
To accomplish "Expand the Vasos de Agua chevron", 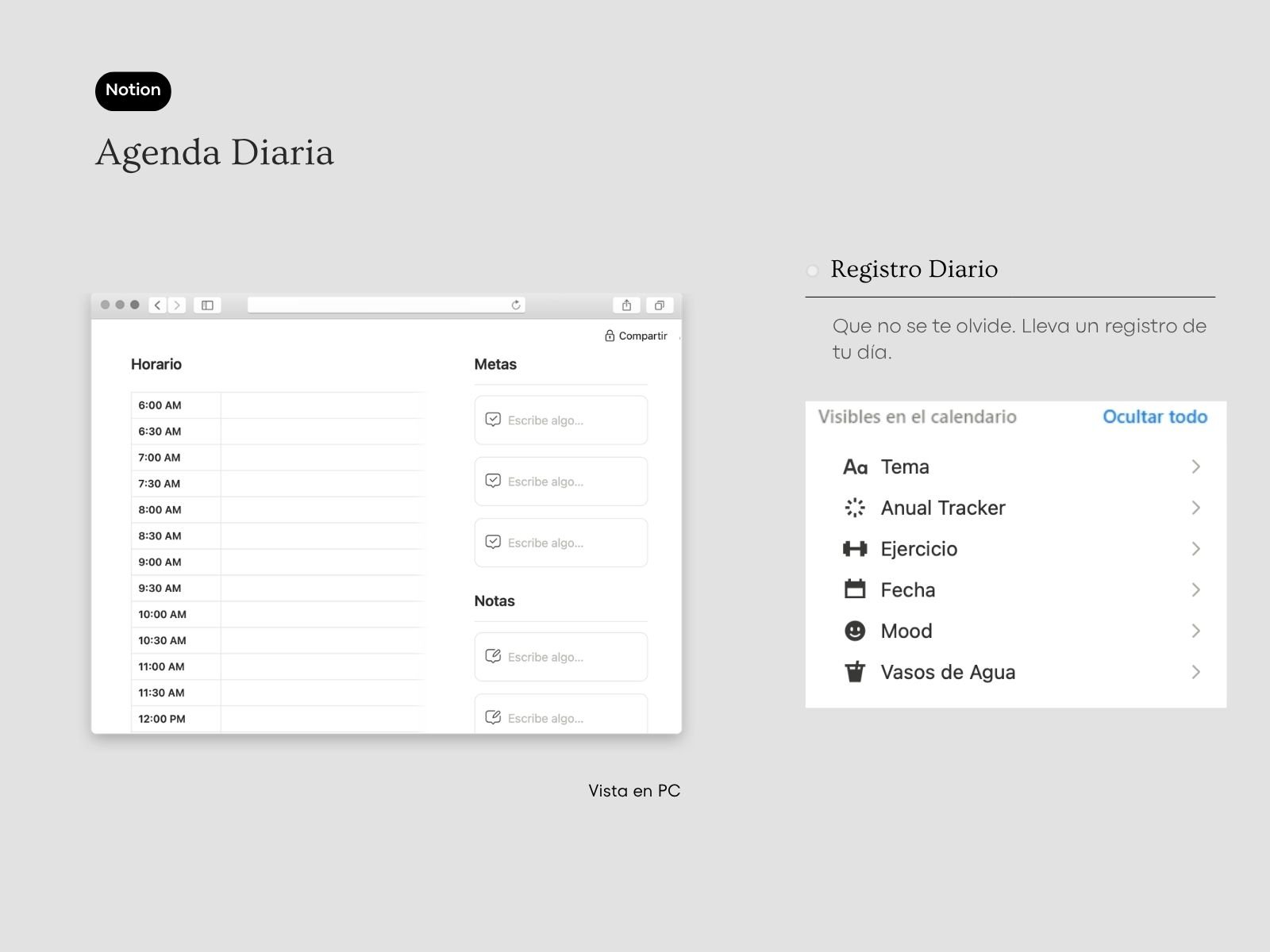I will pyautogui.click(x=1196, y=672).
